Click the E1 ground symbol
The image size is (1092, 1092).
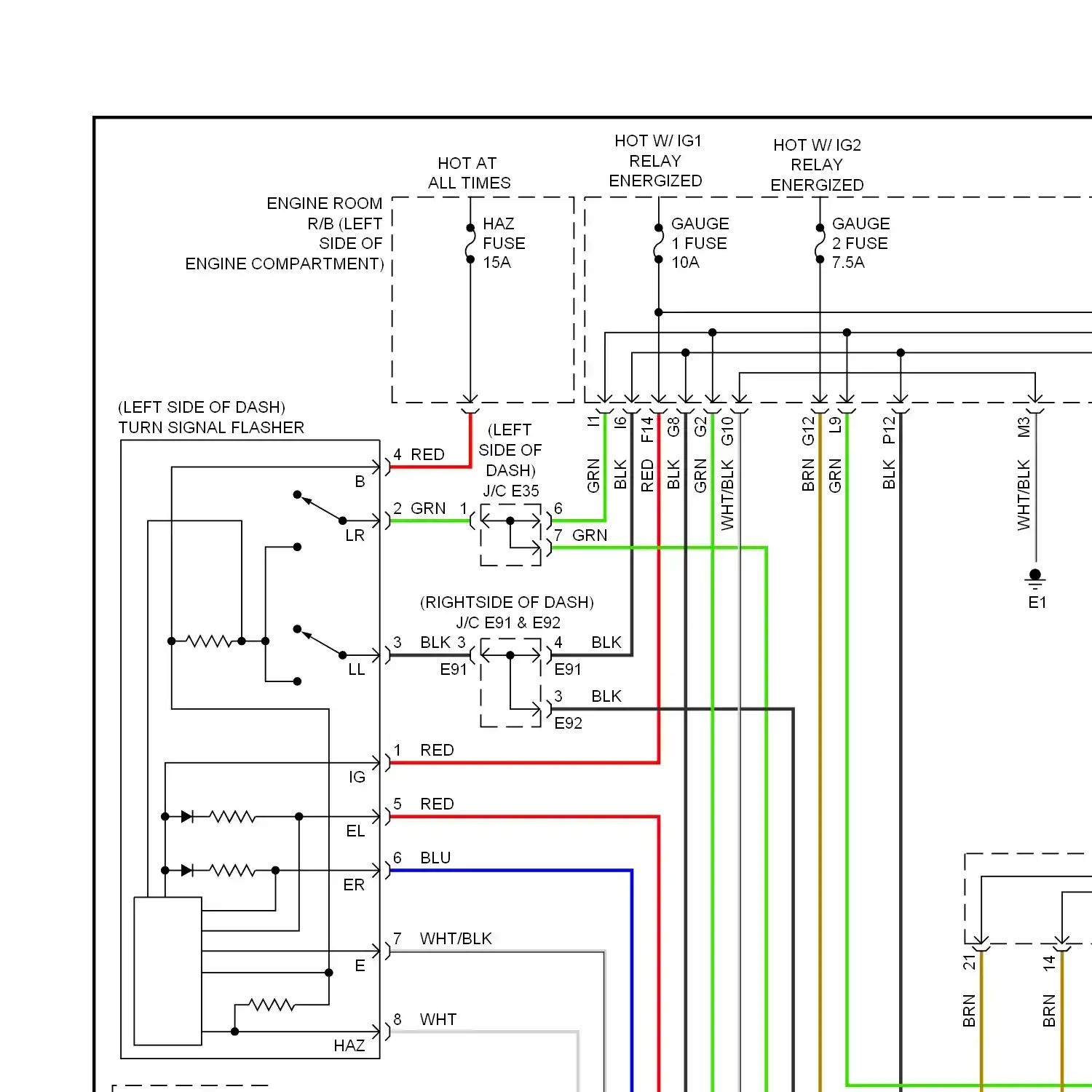click(x=1035, y=580)
